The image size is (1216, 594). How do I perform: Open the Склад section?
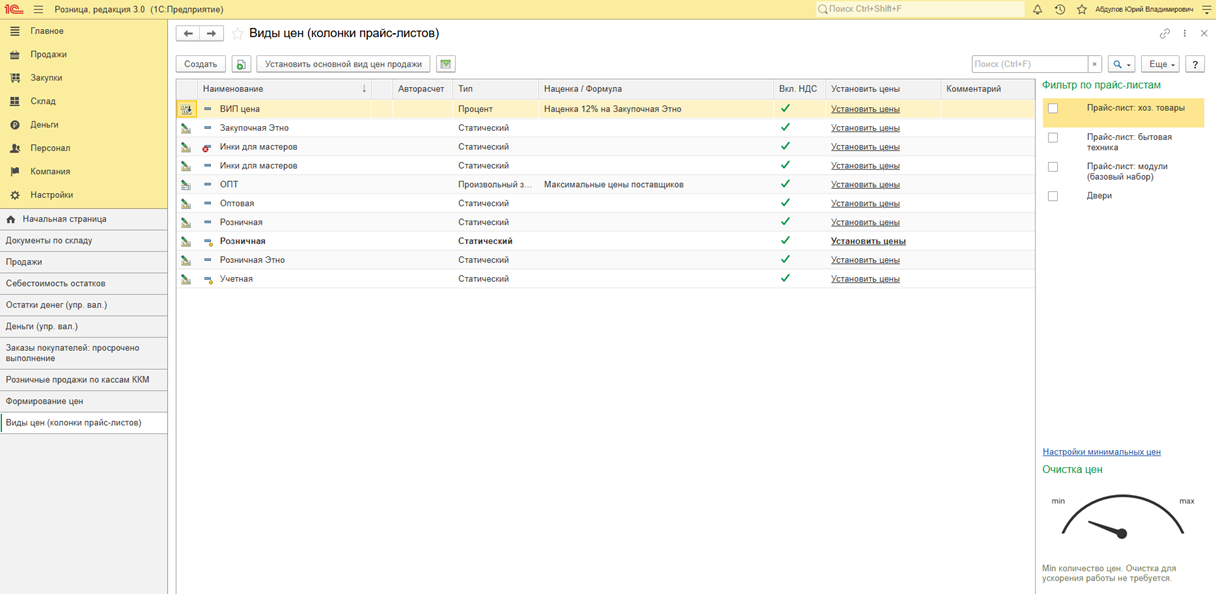(x=42, y=101)
